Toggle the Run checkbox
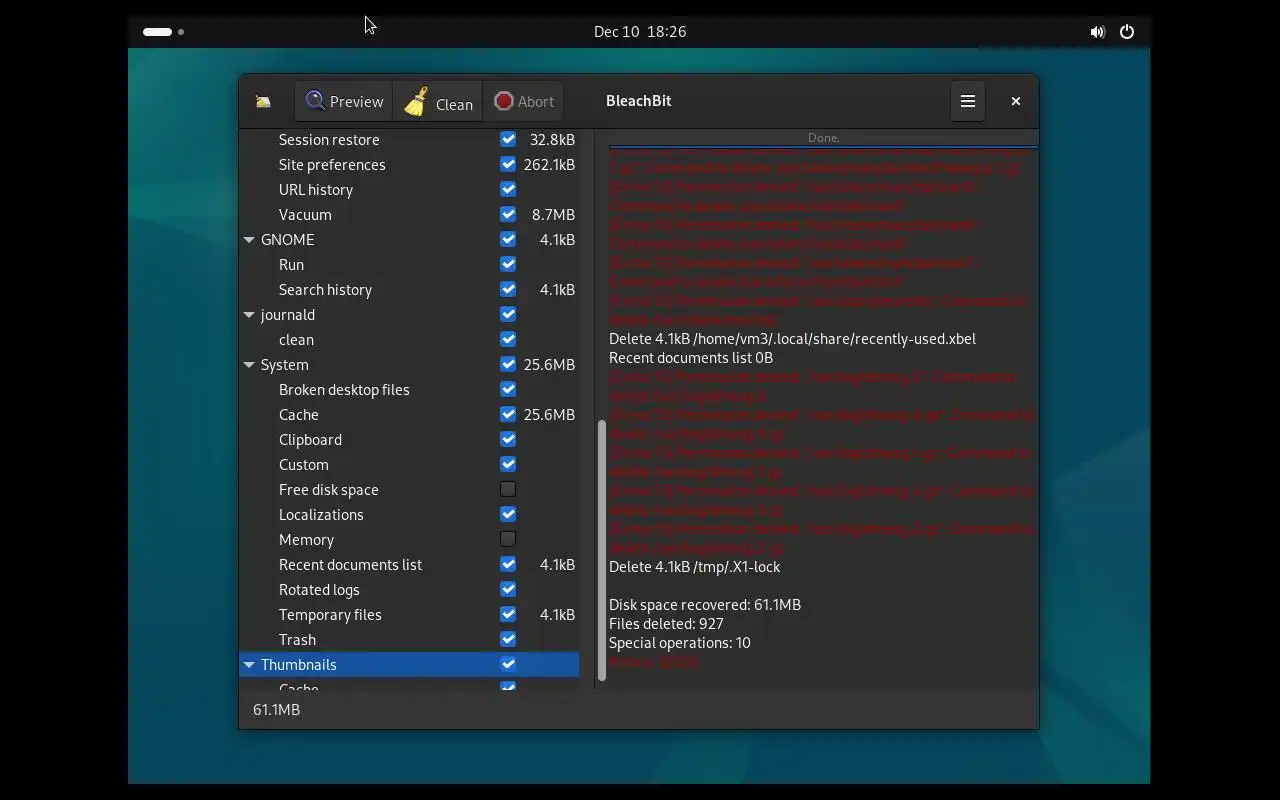This screenshot has width=1280, height=800. click(x=508, y=265)
